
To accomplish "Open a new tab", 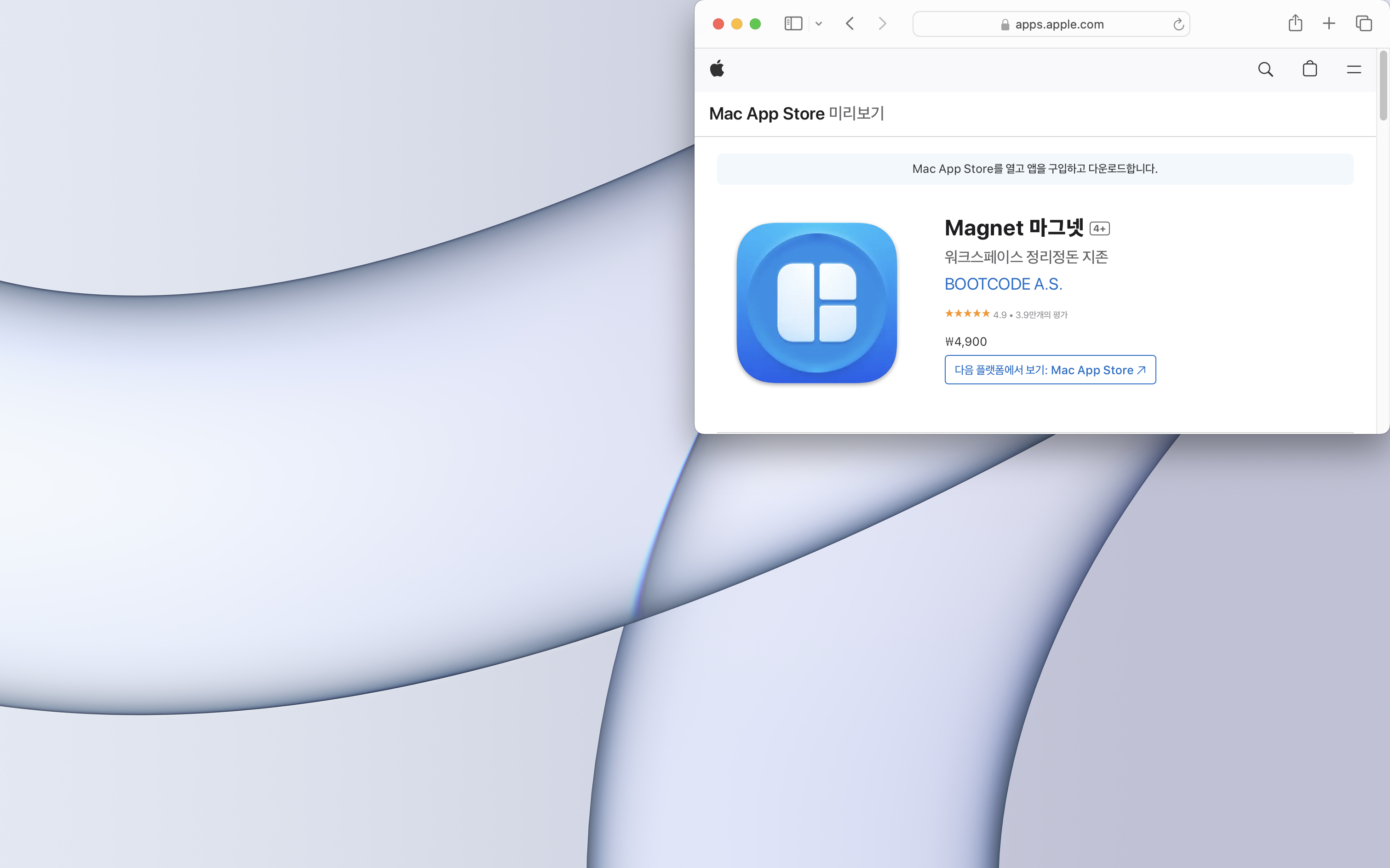I will (x=1328, y=23).
